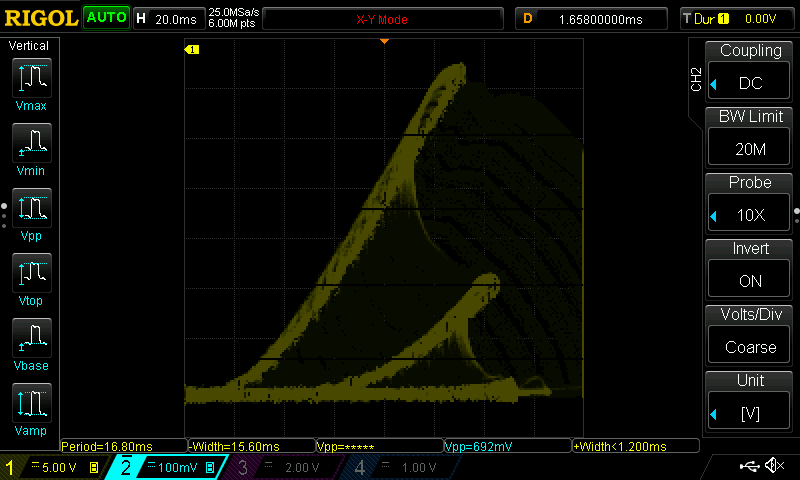The height and width of the screenshot is (480, 800).
Task: Click the channel 1 ground marker
Action: click(x=191, y=49)
